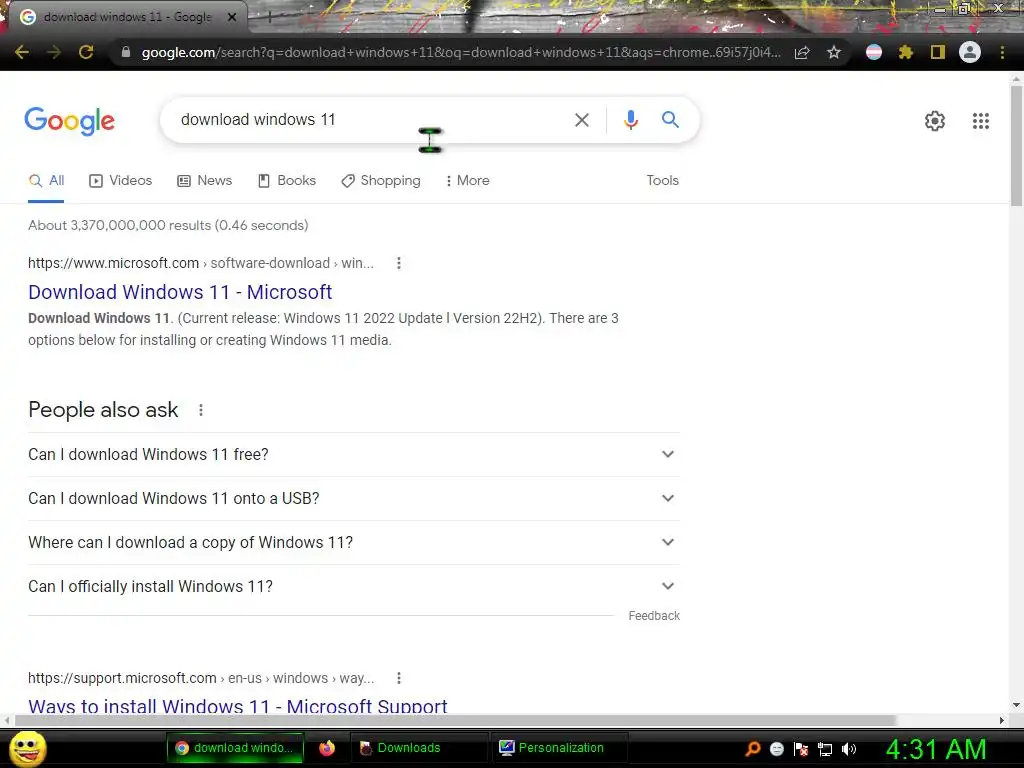
Task: Click the horizontal scrollbar thumb
Action: pos(455,720)
